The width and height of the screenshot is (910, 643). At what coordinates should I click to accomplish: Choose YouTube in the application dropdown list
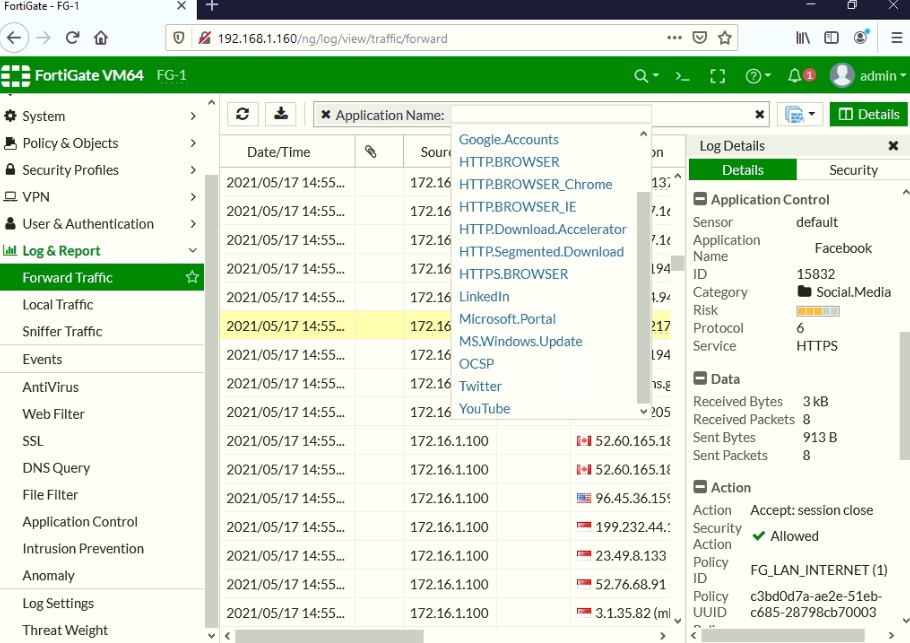(484, 408)
